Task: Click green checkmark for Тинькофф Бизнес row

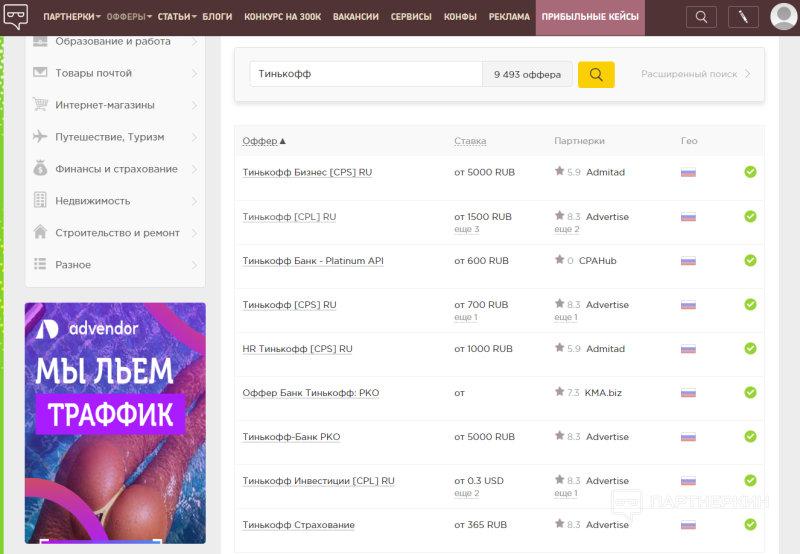Action: point(750,172)
